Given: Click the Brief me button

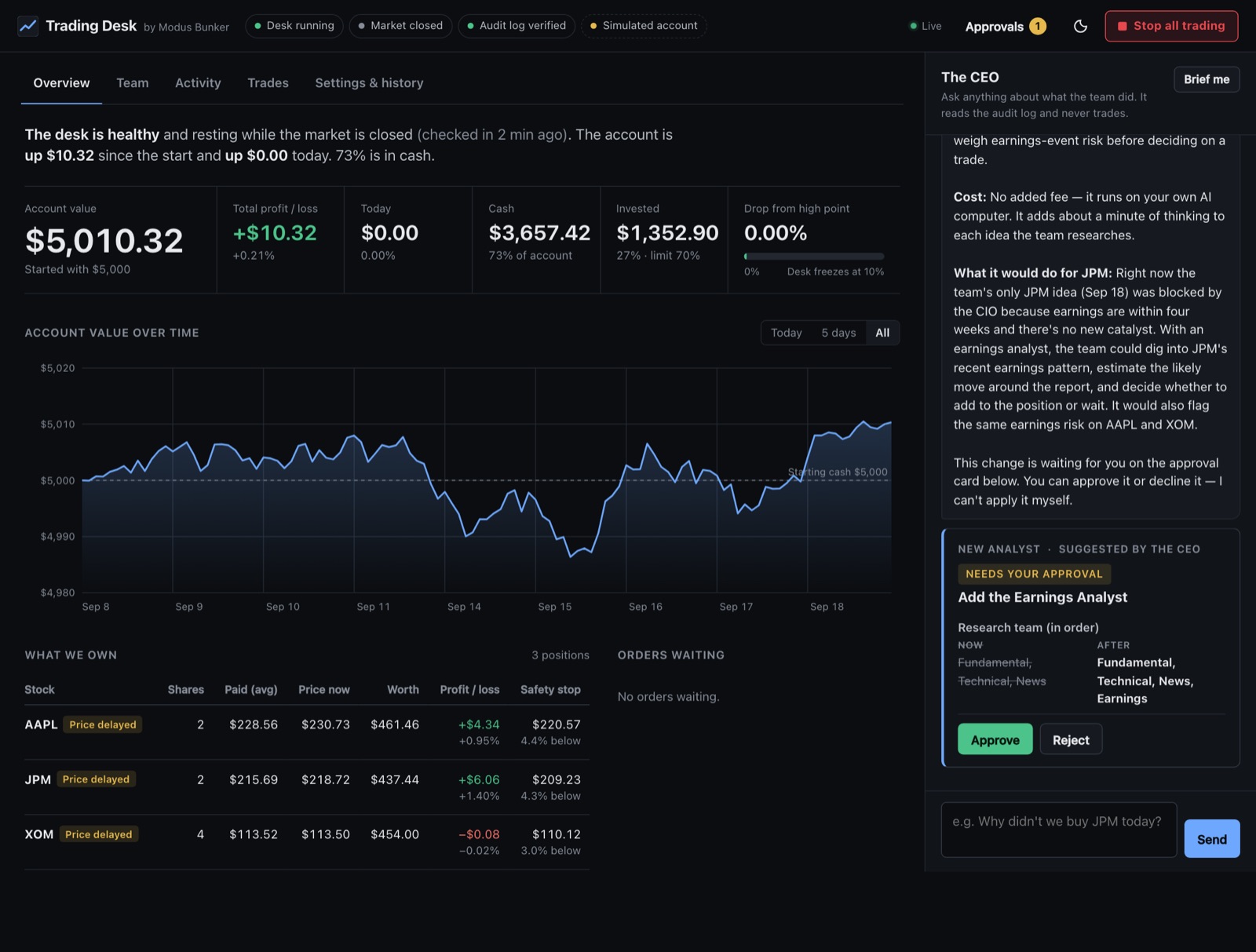Looking at the screenshot, I should (1207, 79).
